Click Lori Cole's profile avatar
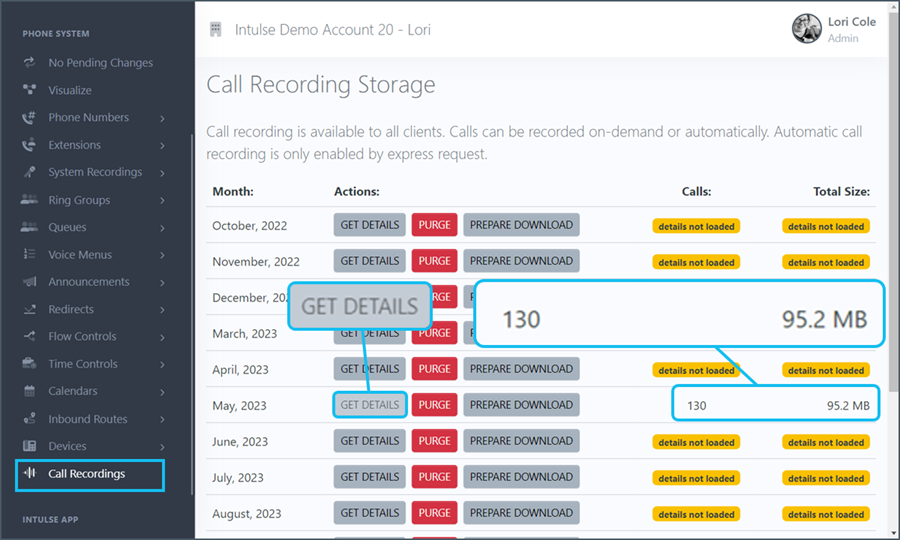Image resolution: width=900 pixels, height=540 pixels. point(806,29)
